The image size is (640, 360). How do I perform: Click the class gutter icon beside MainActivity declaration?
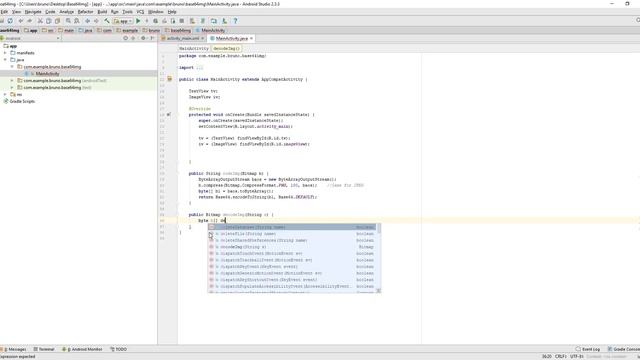[x=170, y=79]
